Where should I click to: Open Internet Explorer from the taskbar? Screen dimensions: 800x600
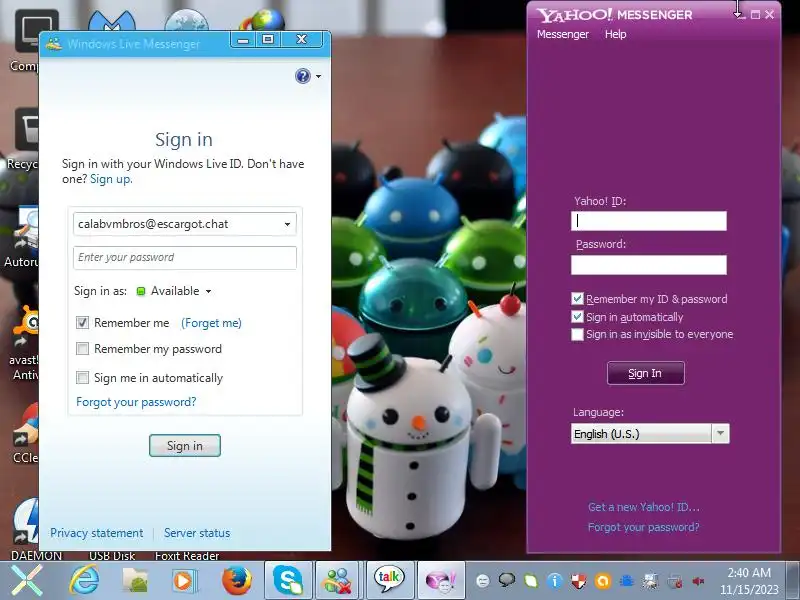coord(84,580)
